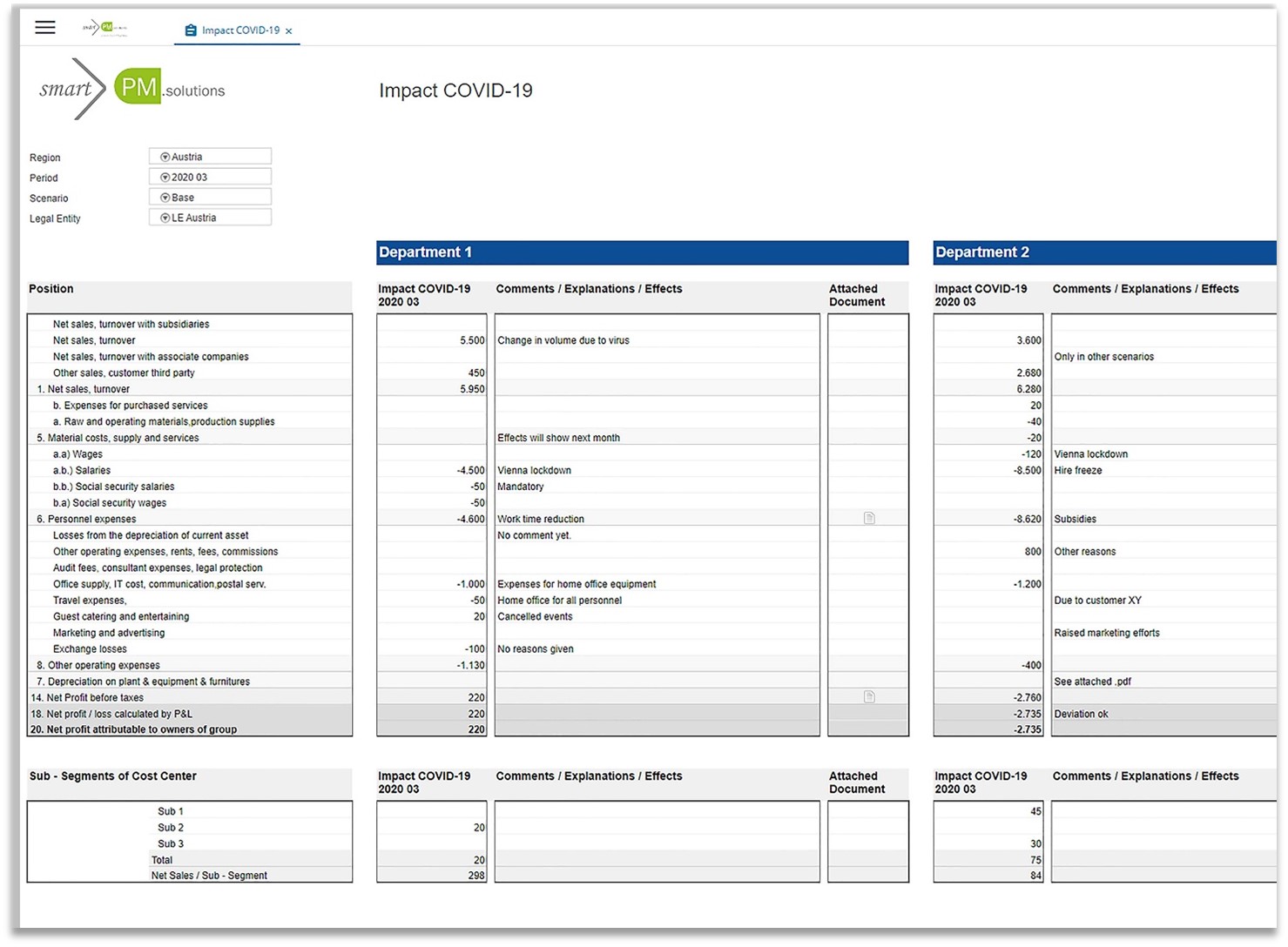Viewport: 1288px width, 947px height.
Task: Expand the Scenario dropdown set to Base
Action: point(210,198)
